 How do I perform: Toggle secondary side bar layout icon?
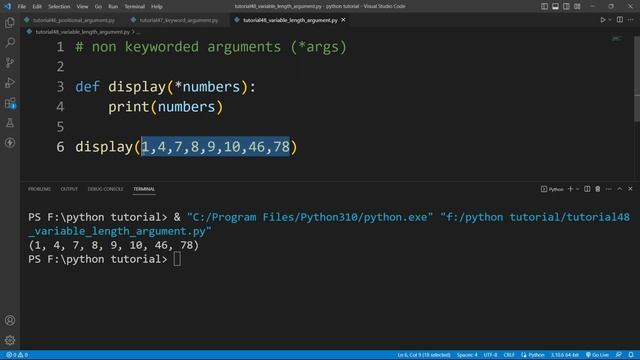[x=566, y=6]
